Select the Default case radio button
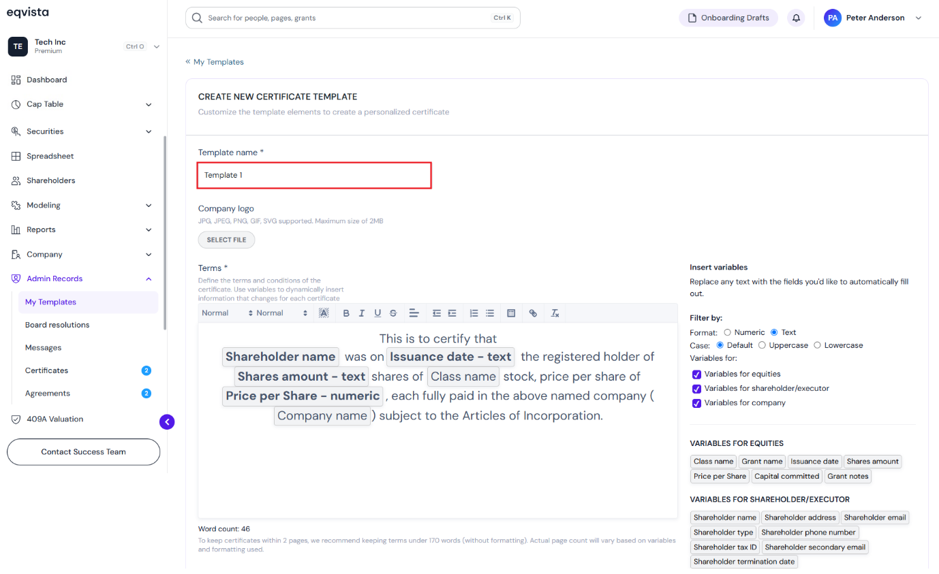This screenshot has width=939, height=574. pos(720,345)
